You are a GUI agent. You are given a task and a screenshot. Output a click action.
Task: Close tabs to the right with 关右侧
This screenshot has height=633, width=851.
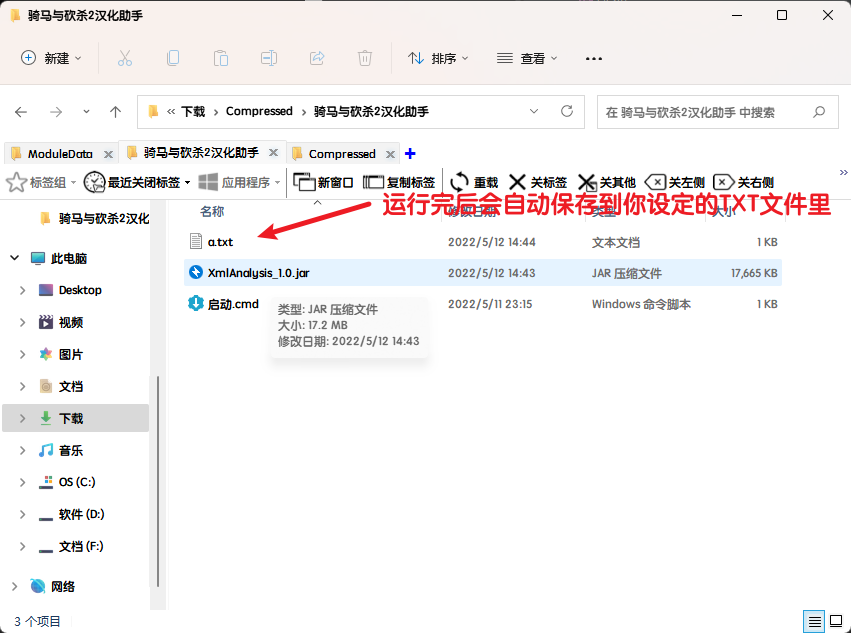point(741,181)
